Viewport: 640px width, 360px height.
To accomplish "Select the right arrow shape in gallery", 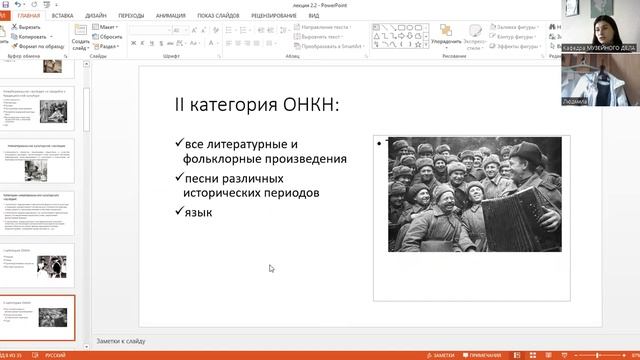I will (402, 36).
